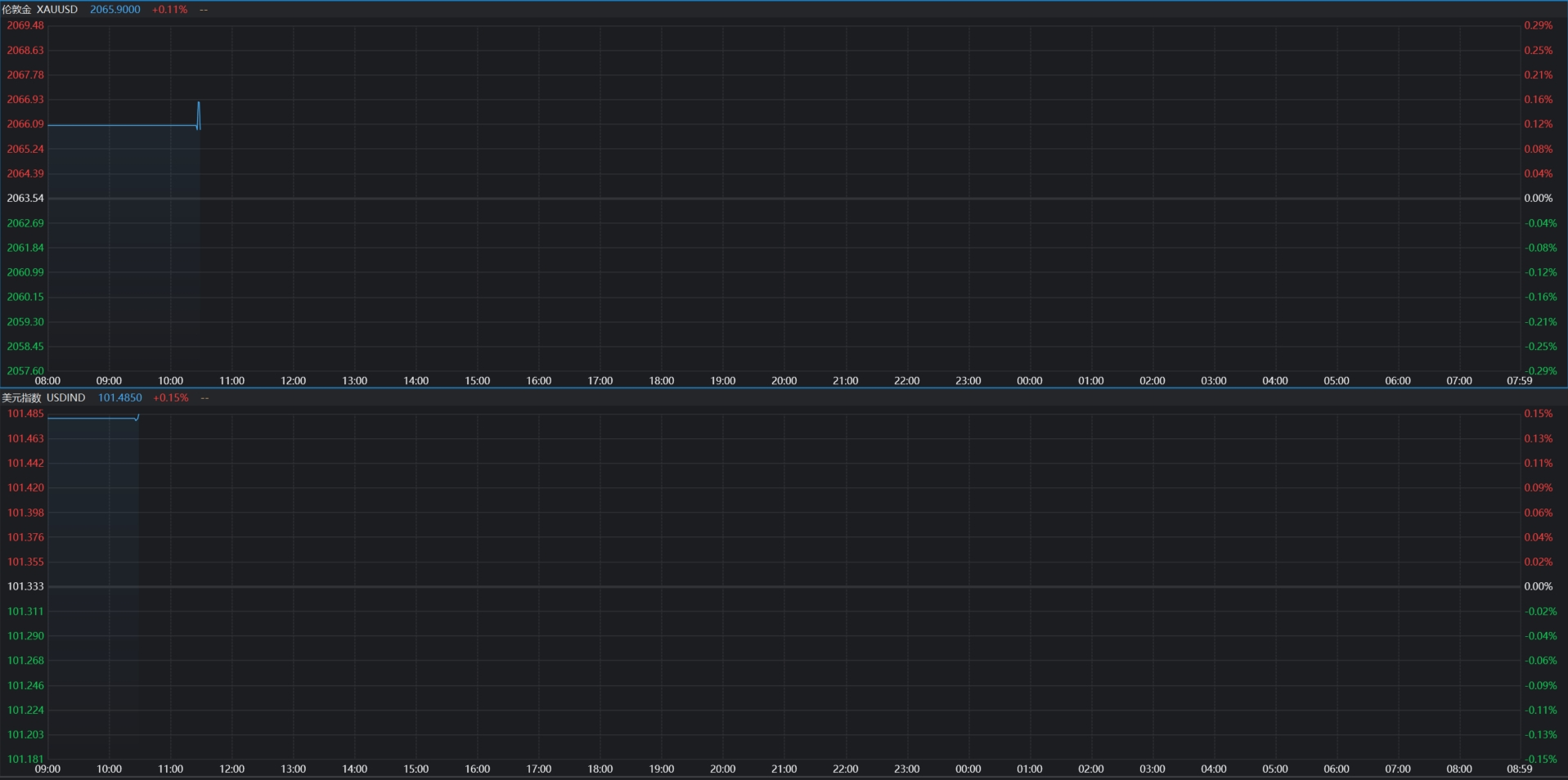Image resolution: width=1568 pixels, height=780 pixels.
Task: Click the 伦敦金 XAUUSD chart title
Action: pos(40,10)
